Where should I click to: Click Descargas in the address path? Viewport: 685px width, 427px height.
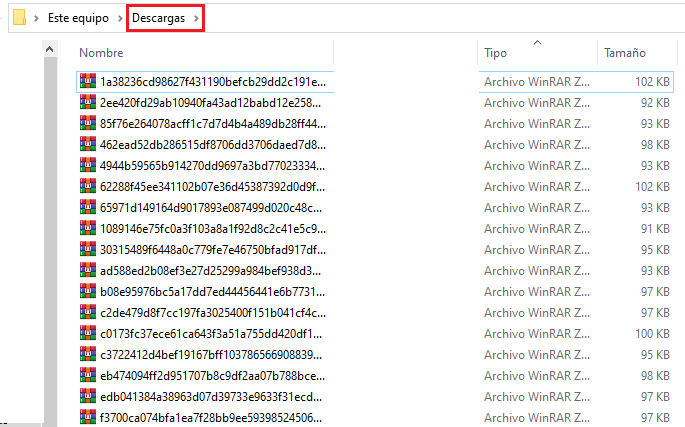pyautogui.click(x=159, y=19)
